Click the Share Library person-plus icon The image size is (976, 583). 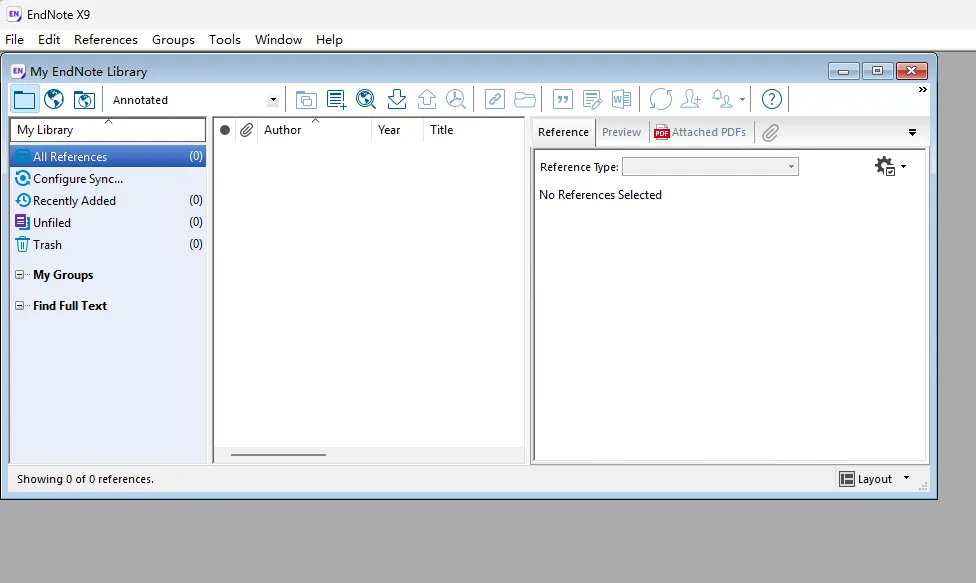click(x=691, y=100)
